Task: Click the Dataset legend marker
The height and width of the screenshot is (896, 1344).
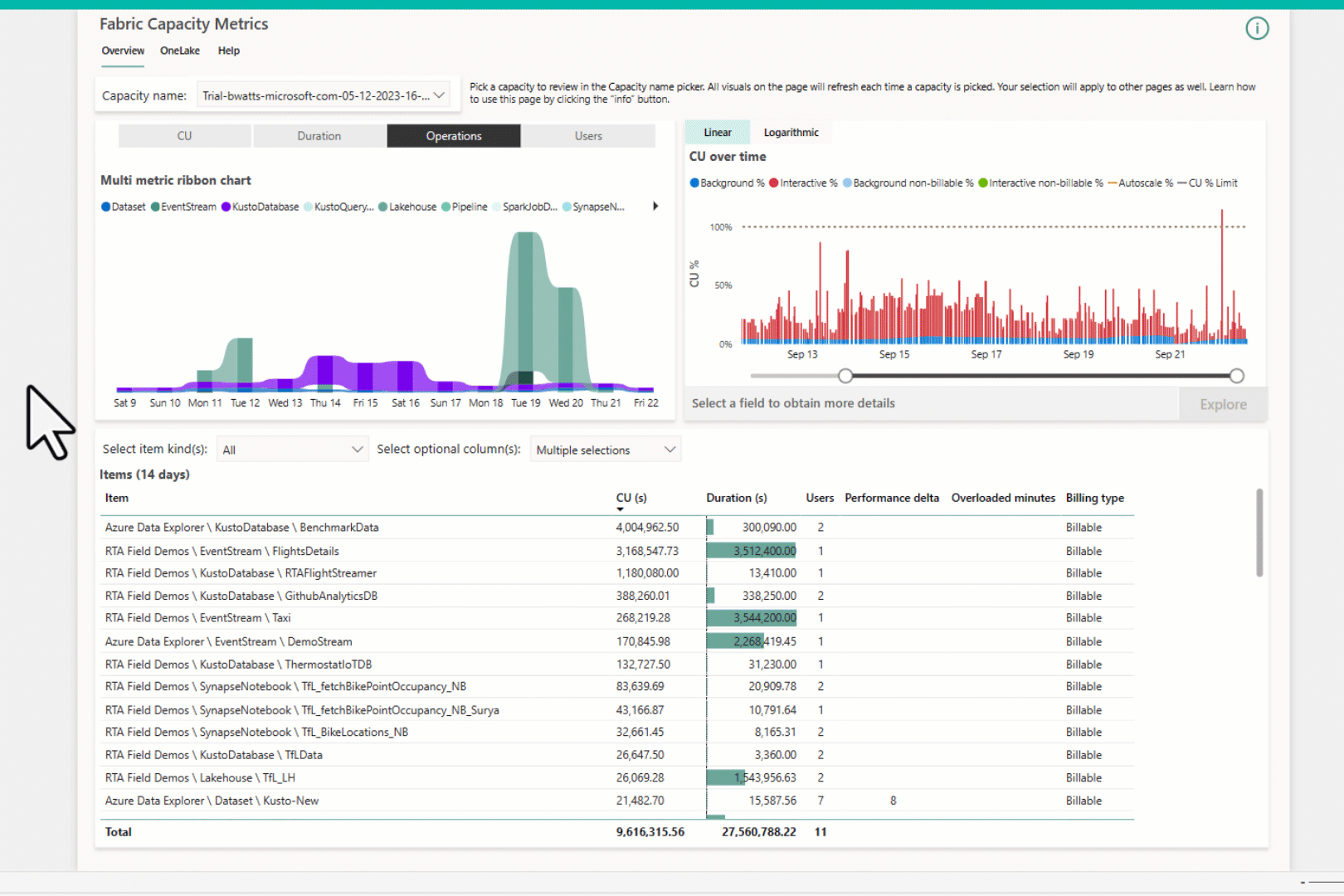Action: pos(105,207)
